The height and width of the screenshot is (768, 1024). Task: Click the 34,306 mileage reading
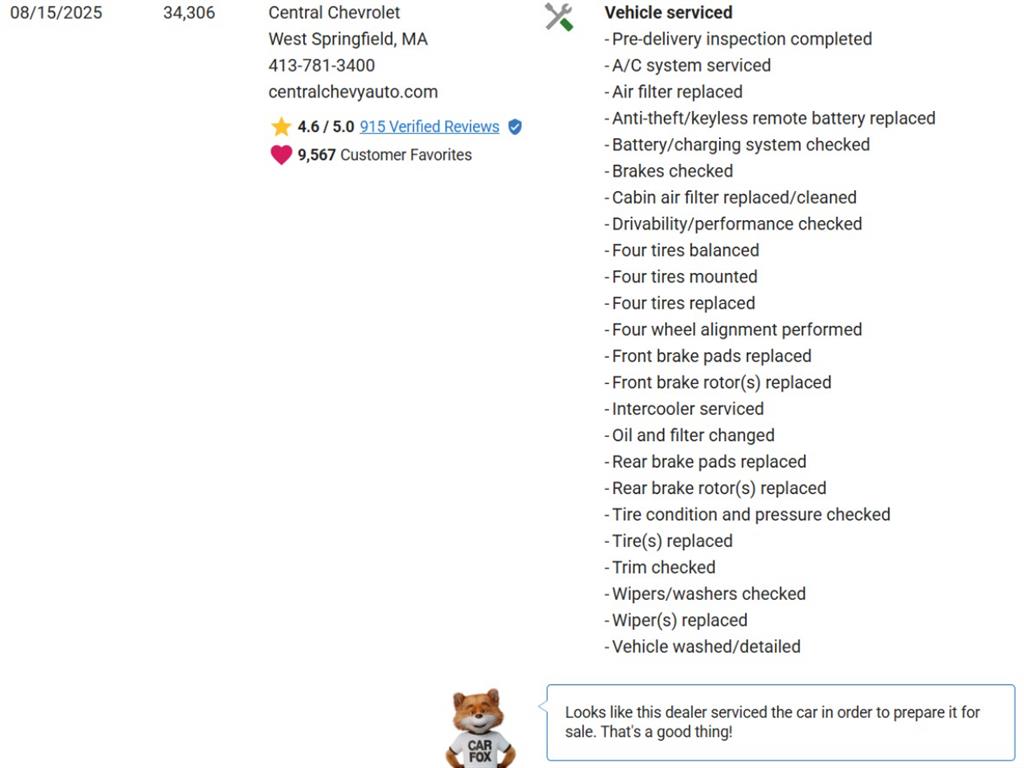point(189,13)
